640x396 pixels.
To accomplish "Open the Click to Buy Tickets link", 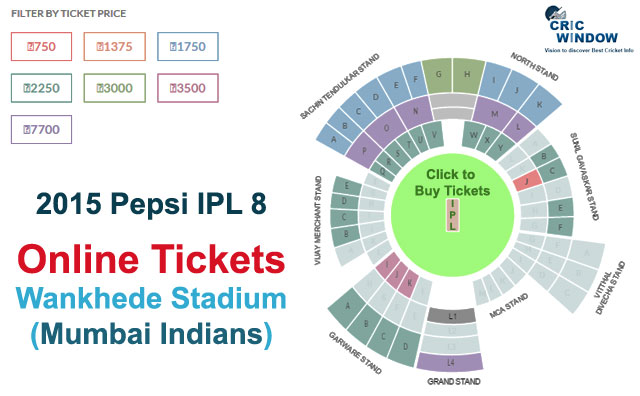I will (452, 182).
